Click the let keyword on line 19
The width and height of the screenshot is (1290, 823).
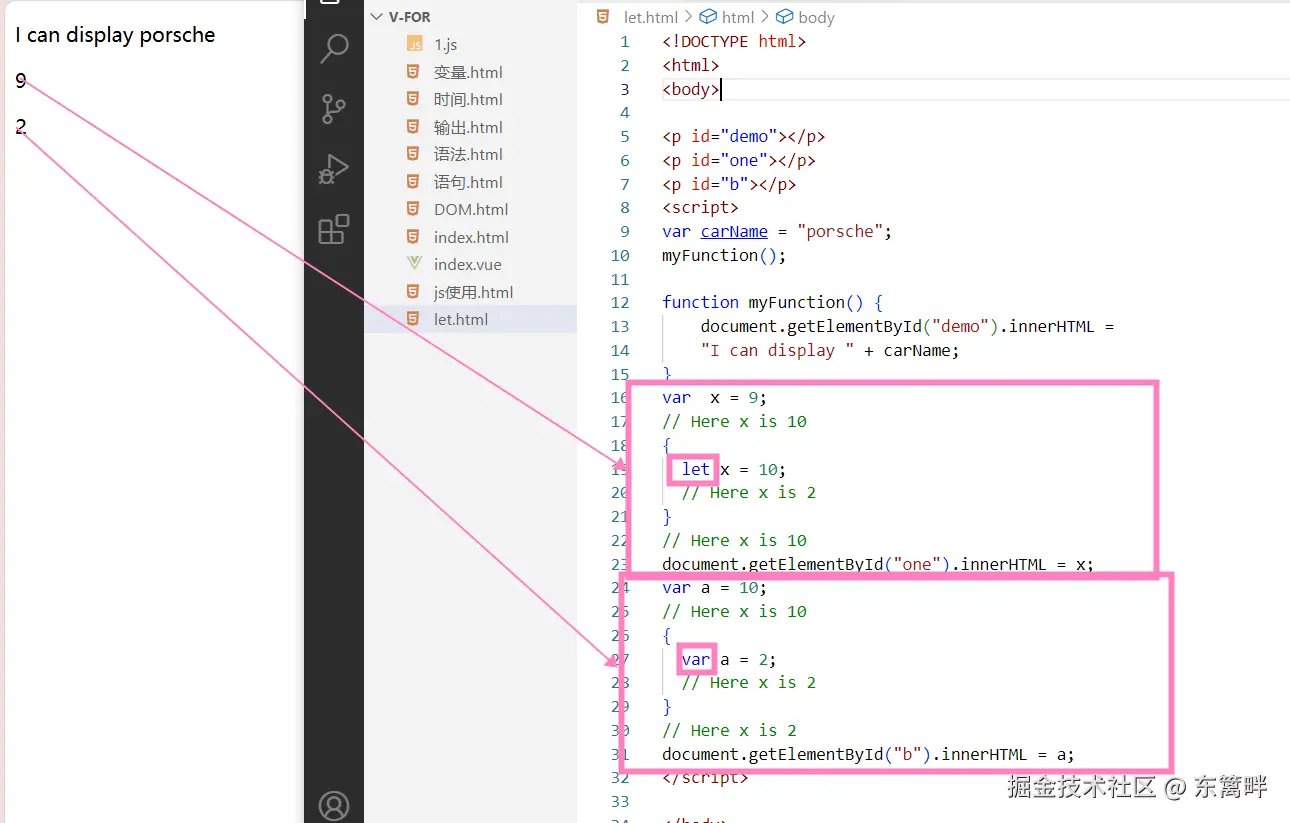696,470
